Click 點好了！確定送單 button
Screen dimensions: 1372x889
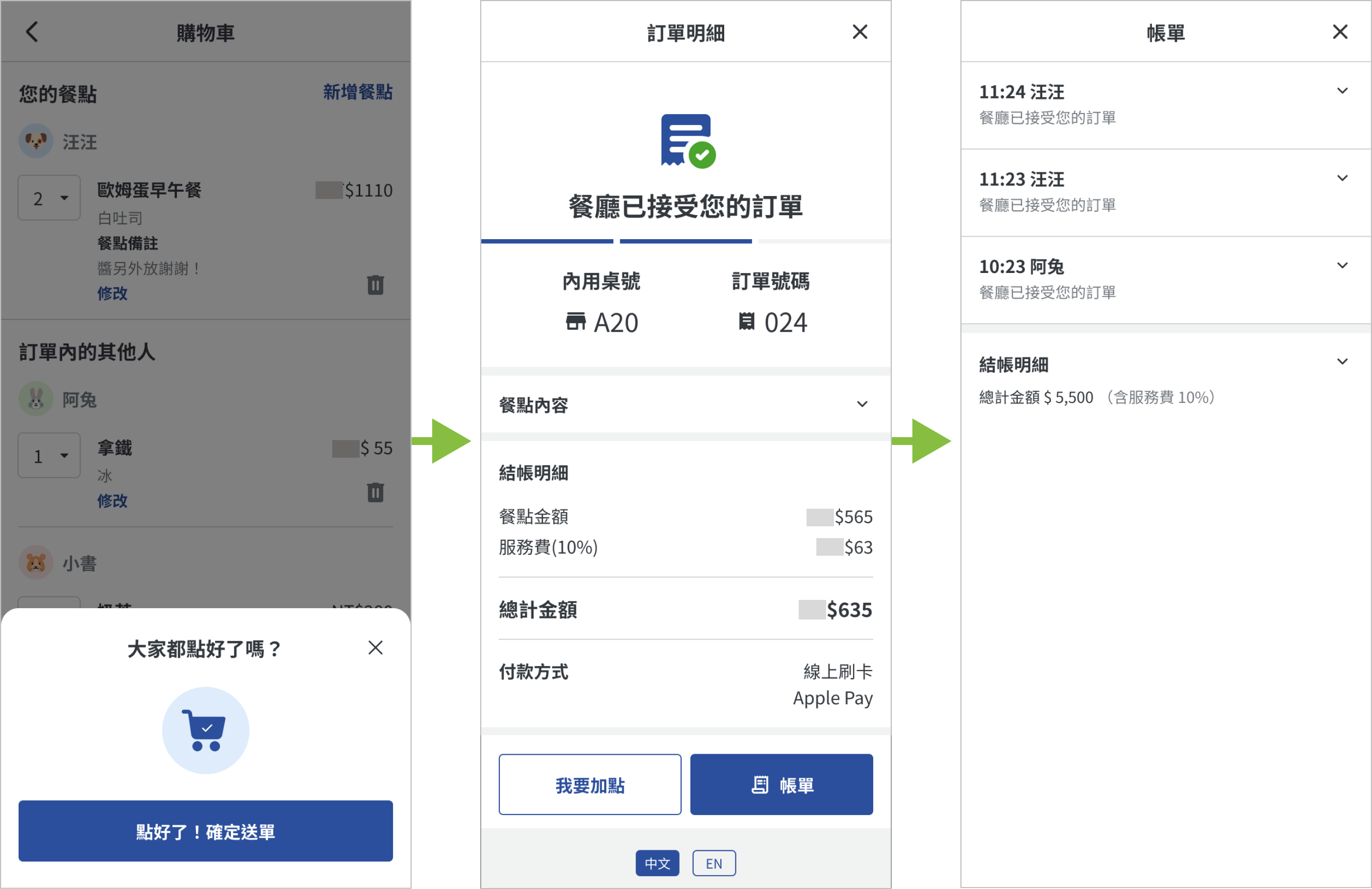[205, 831]
